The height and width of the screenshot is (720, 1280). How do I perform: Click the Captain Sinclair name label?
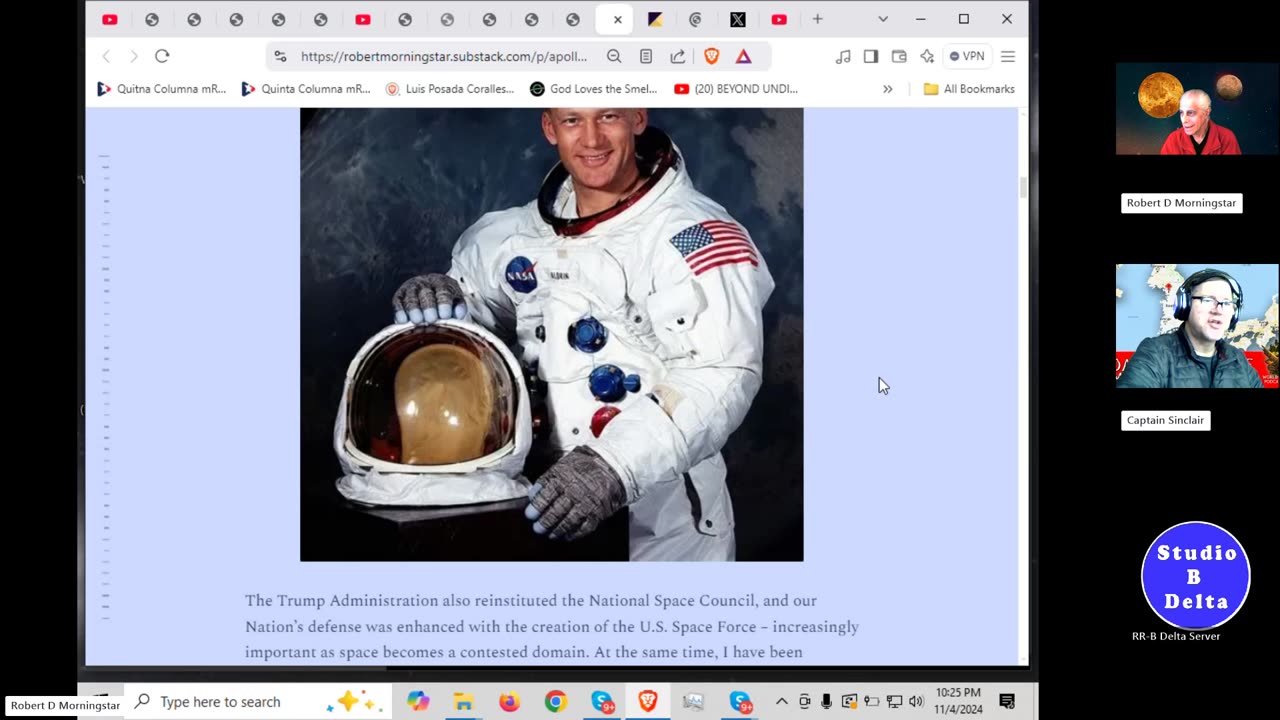(x=1165, y=420)
